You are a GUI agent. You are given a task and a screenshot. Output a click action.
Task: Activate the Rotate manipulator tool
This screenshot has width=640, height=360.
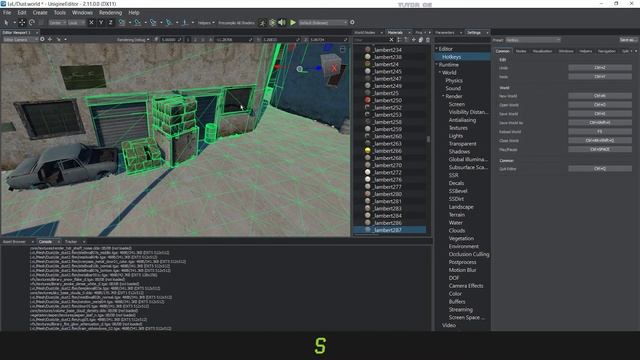point(32,22)
